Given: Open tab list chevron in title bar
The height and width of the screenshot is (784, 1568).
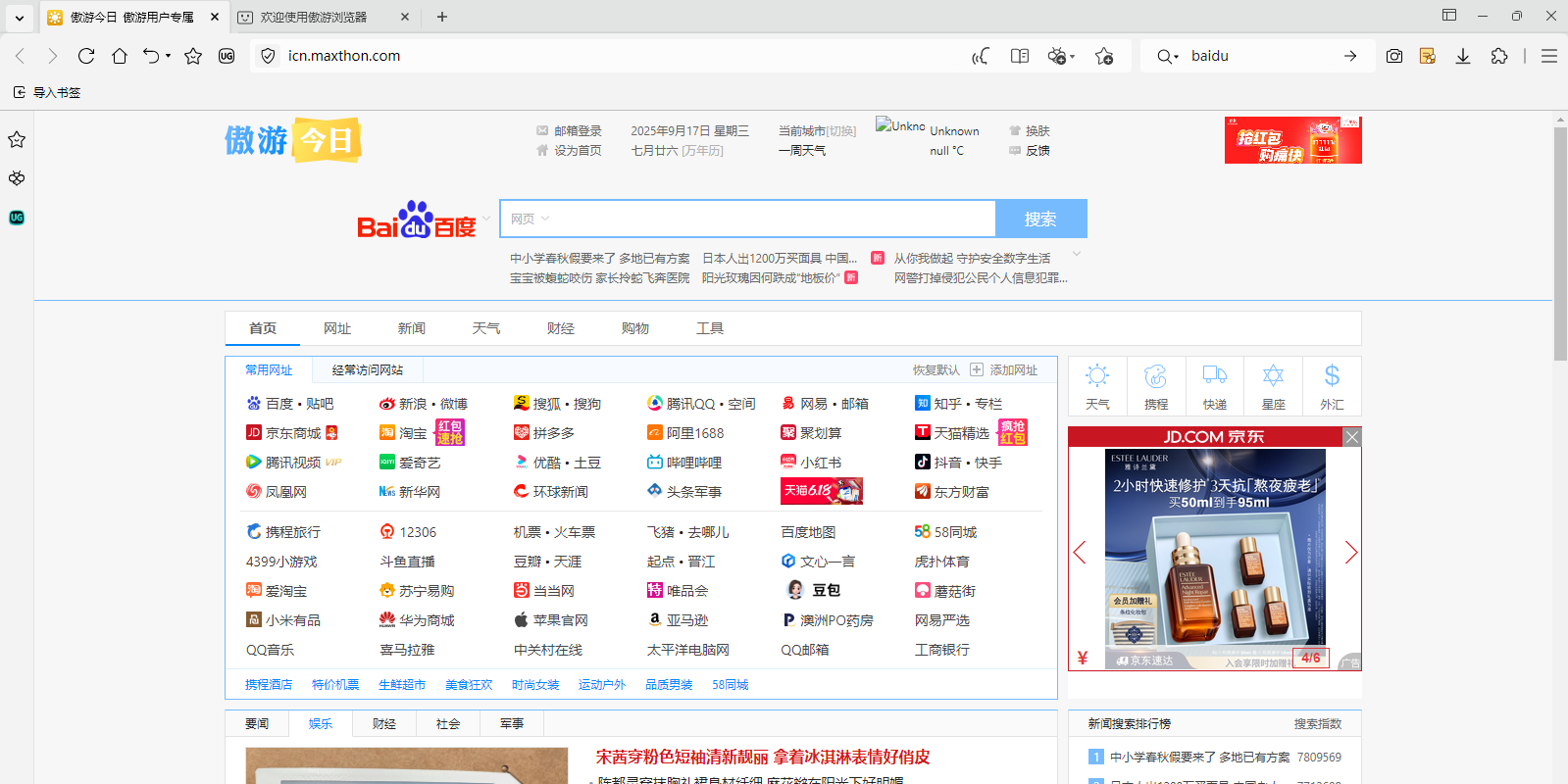Looking at the screenshot, I should pyautogui.click(x=19, y=17).
